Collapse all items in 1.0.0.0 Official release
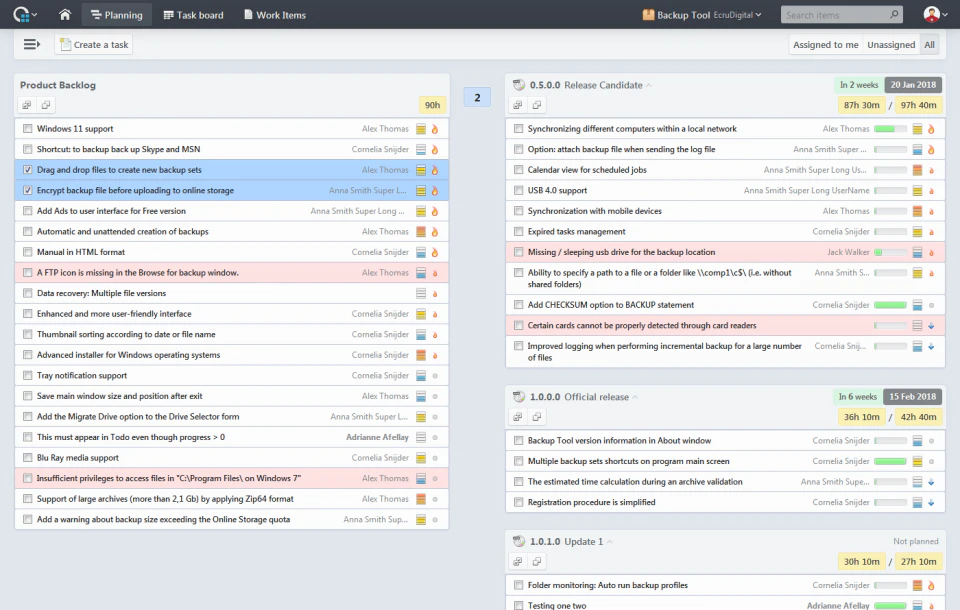The image size is (960, 610). coord(537,416)
